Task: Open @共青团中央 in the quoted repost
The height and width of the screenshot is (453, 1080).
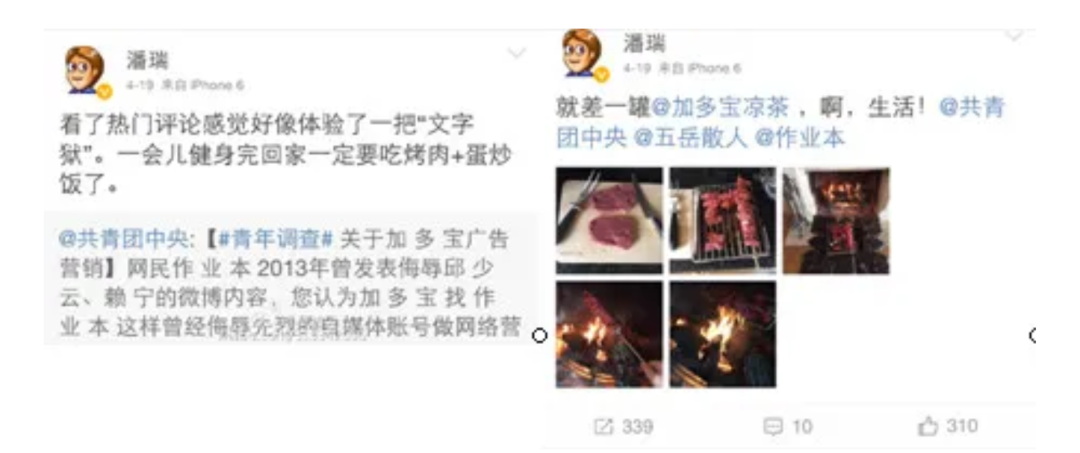Action: click(121, 240)
